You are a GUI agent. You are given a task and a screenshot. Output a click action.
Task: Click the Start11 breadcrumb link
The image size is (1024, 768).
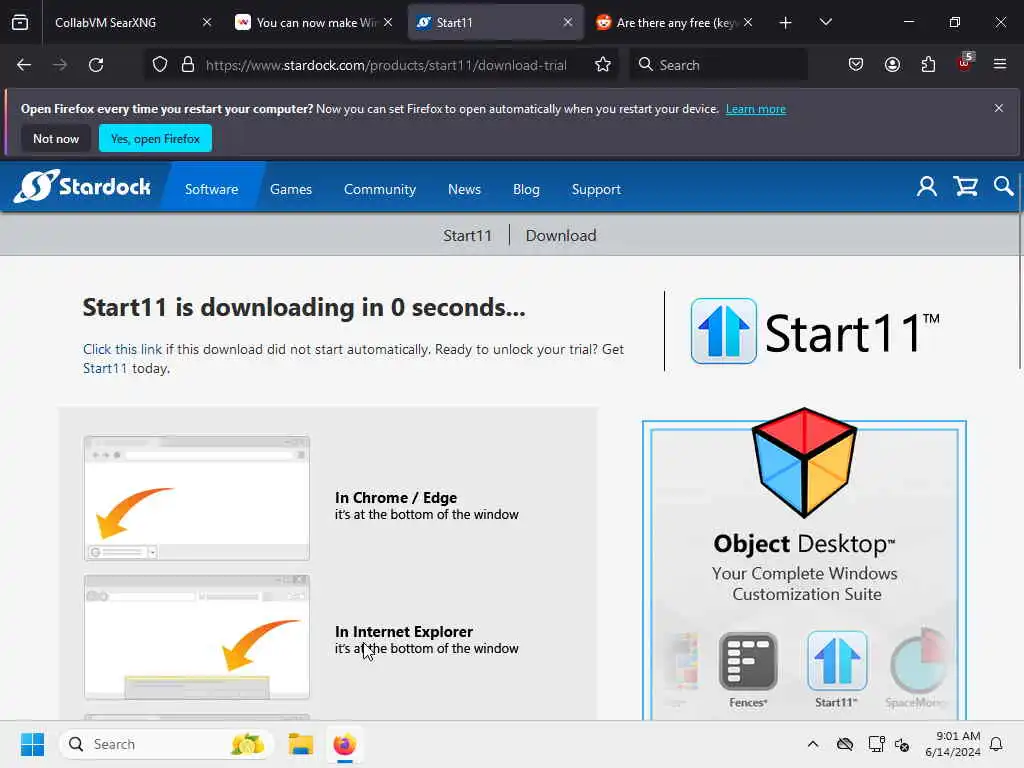coord(467,235)
